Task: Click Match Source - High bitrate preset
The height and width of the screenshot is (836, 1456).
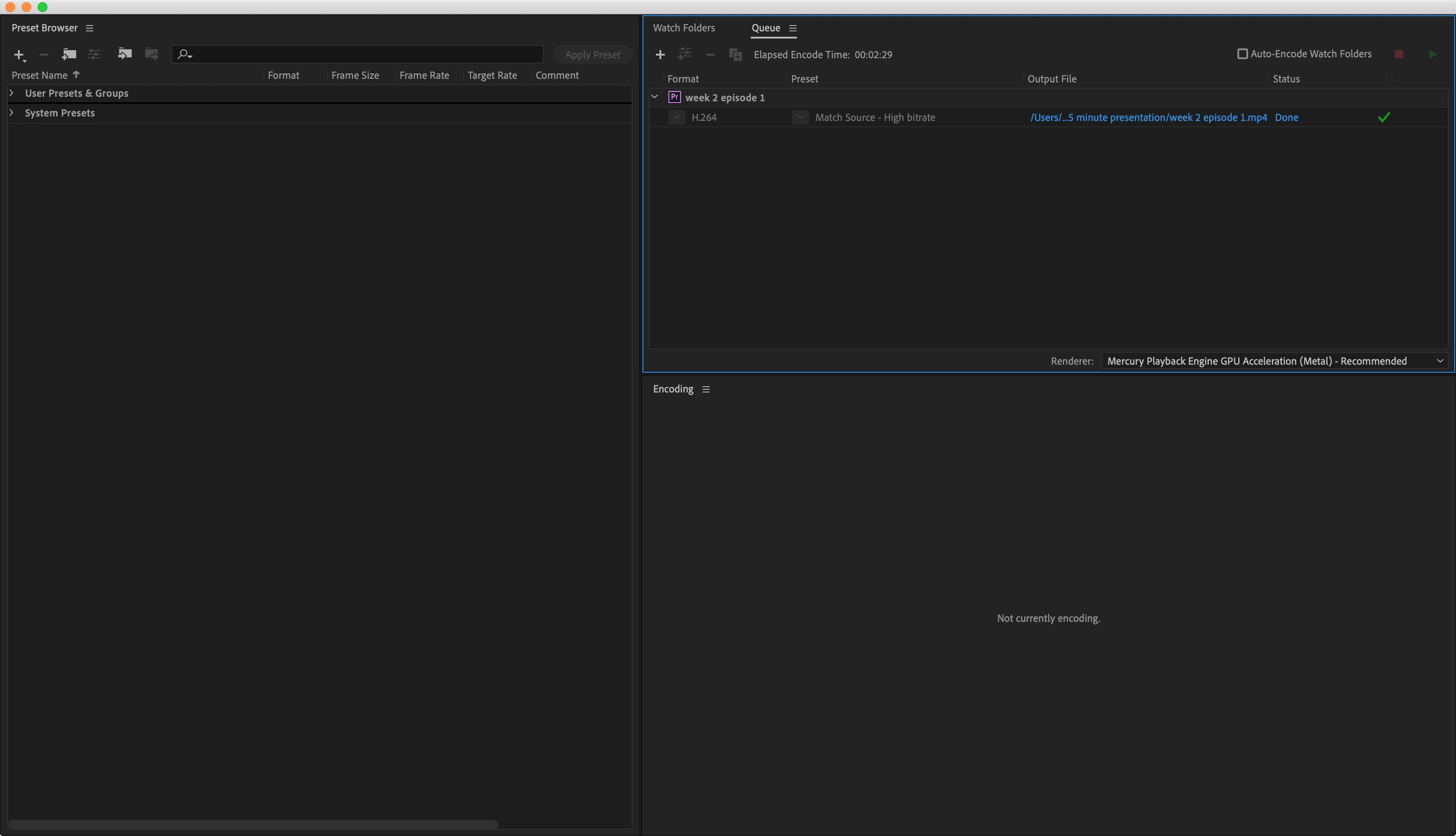Action: (875, 117)
